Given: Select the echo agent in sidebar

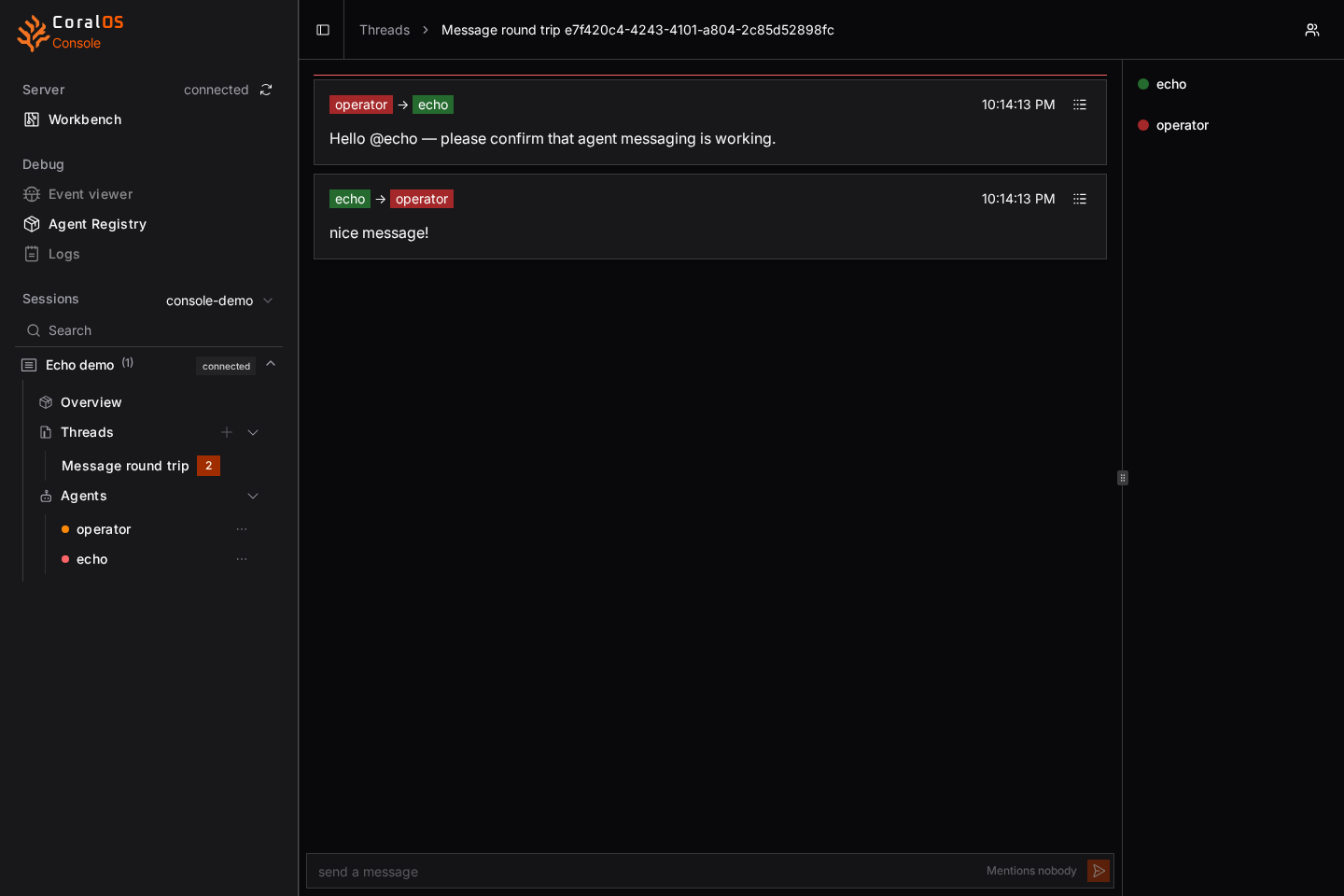Looking at the screenshot, I should tap(91, 559).
